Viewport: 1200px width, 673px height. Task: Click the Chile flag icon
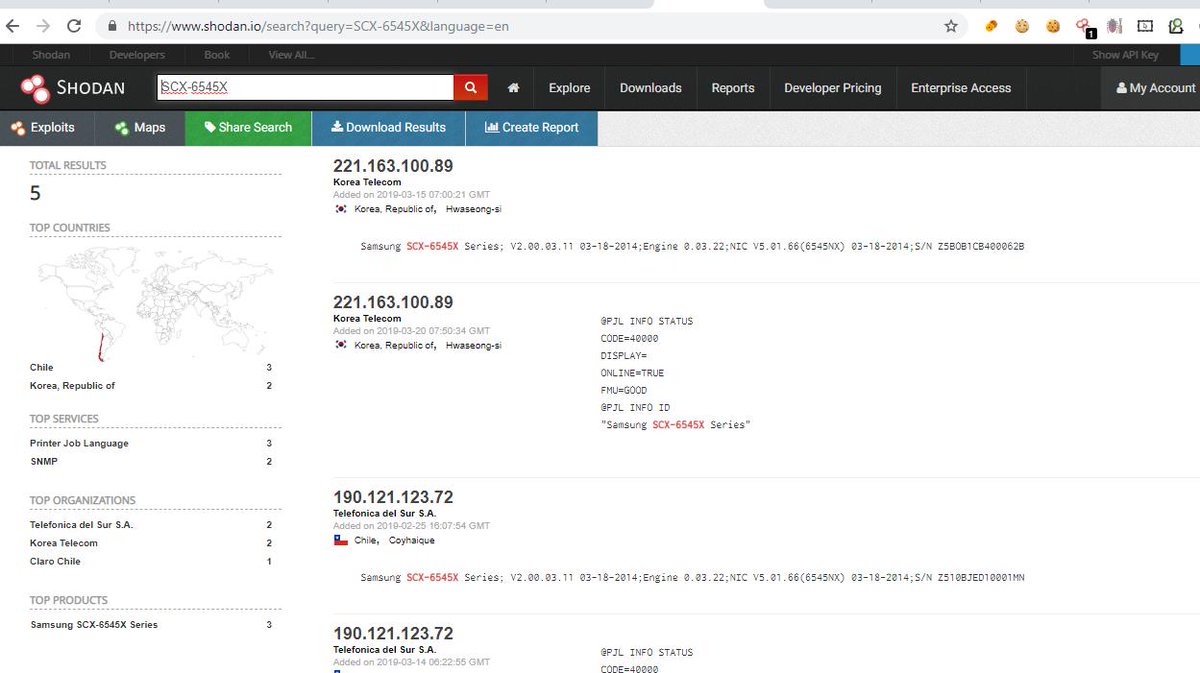click(x=340, y=540)
